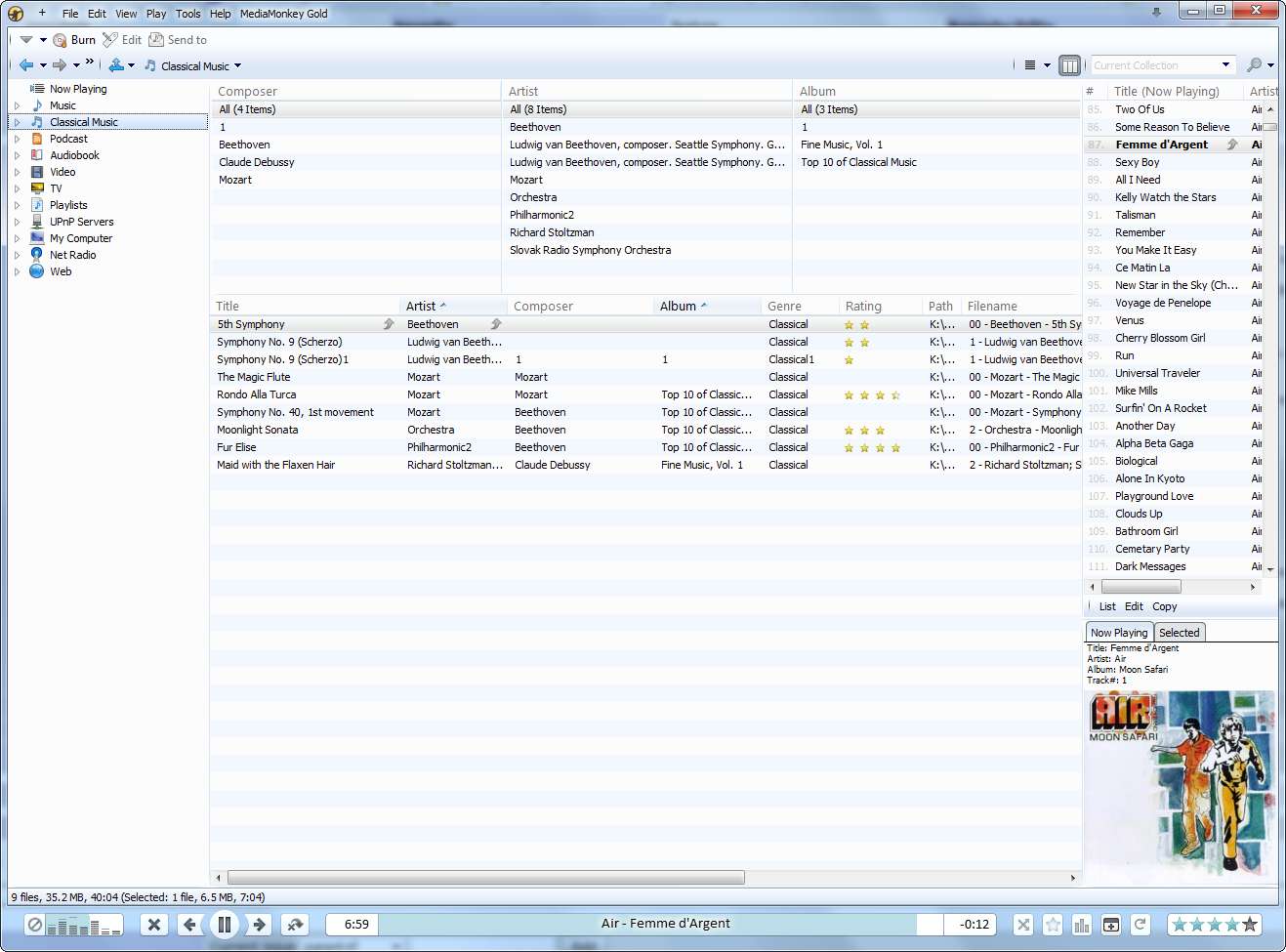Click Copy in the Now Playing panel
Image resolution: width=1286 pixels, height=952 pixels.
point(1164,606)
